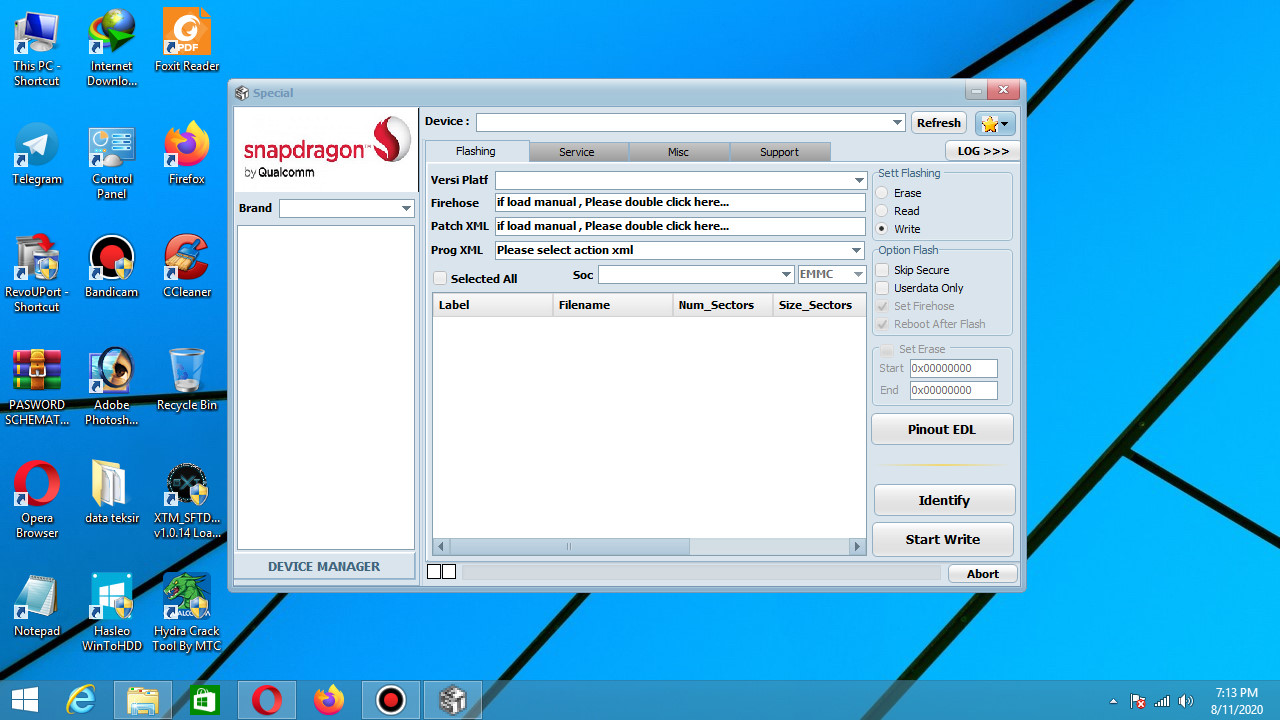
Task: Toggle the Set Firehose checkbox
Action: tap(882, 306)
